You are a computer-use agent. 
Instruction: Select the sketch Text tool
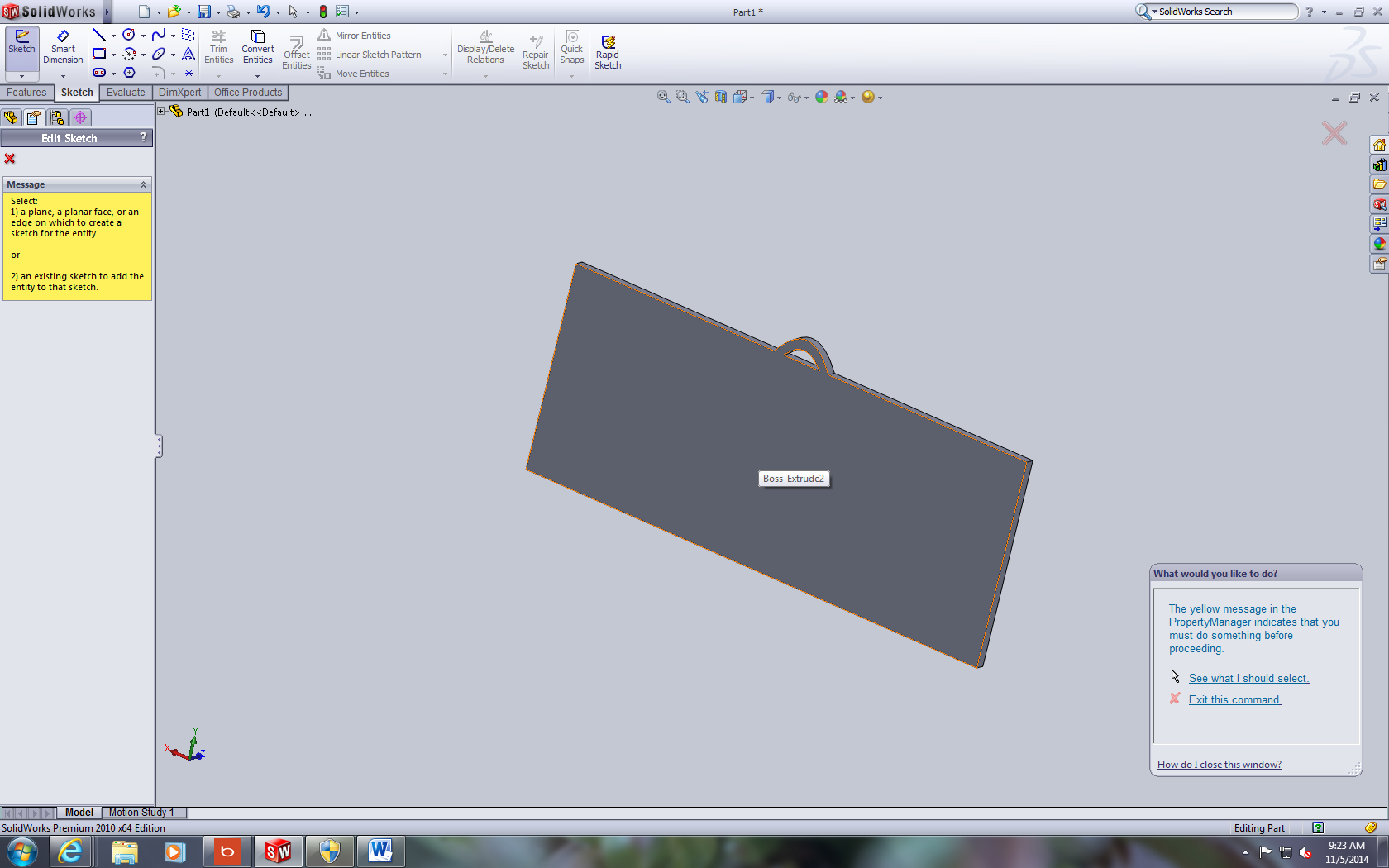click(189, 54)
